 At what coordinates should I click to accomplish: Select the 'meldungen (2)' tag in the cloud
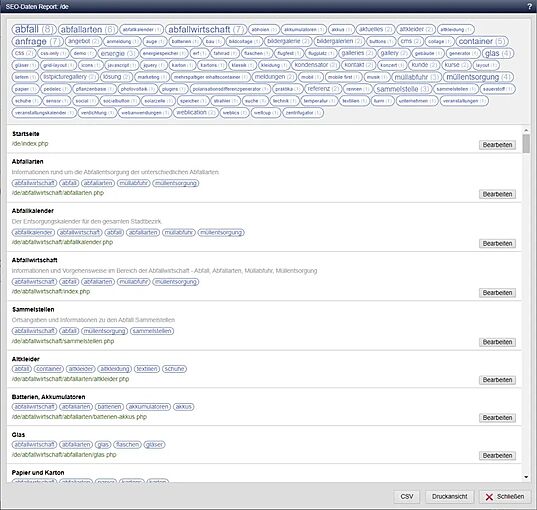pos(274,77)
